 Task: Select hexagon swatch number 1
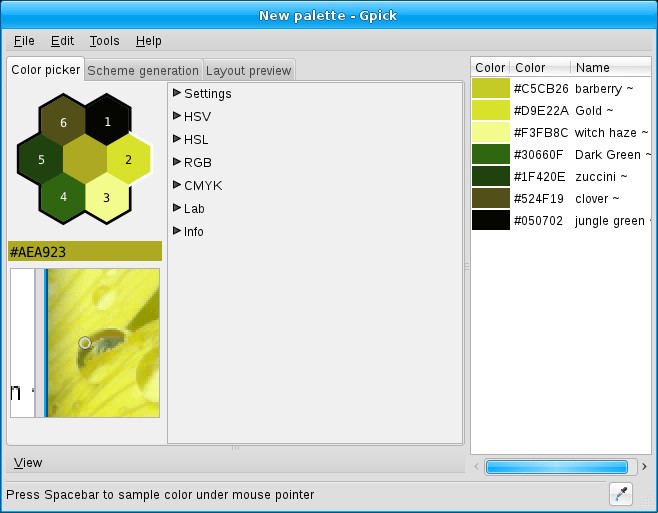[107, 122]
